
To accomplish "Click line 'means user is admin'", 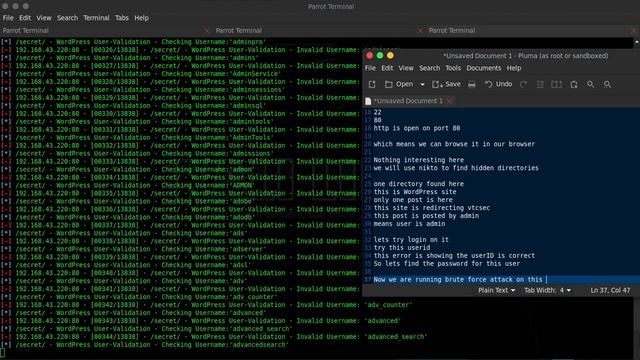I will click(x=409, y=224).
